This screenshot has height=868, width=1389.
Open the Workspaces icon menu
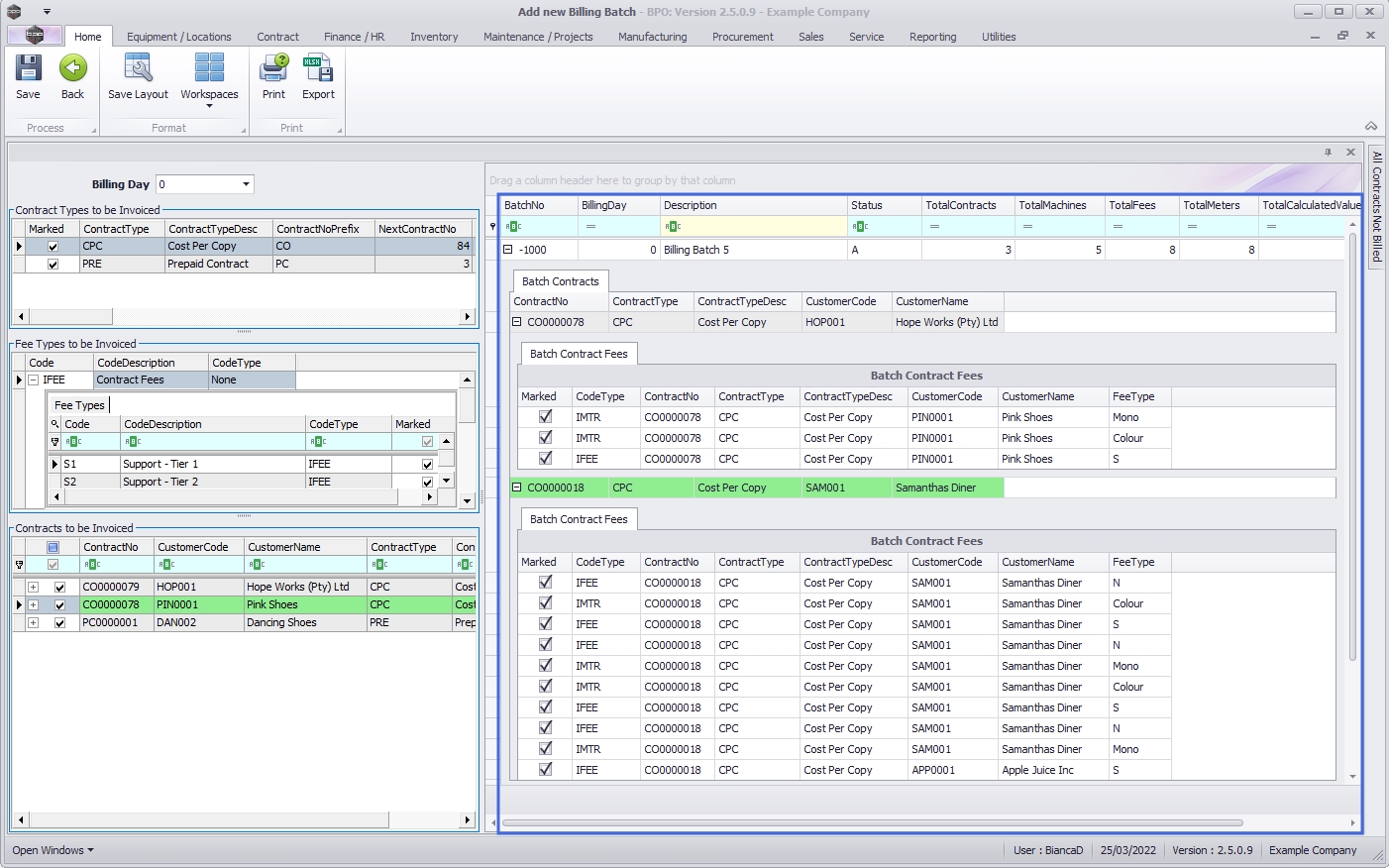pos(209,77)
